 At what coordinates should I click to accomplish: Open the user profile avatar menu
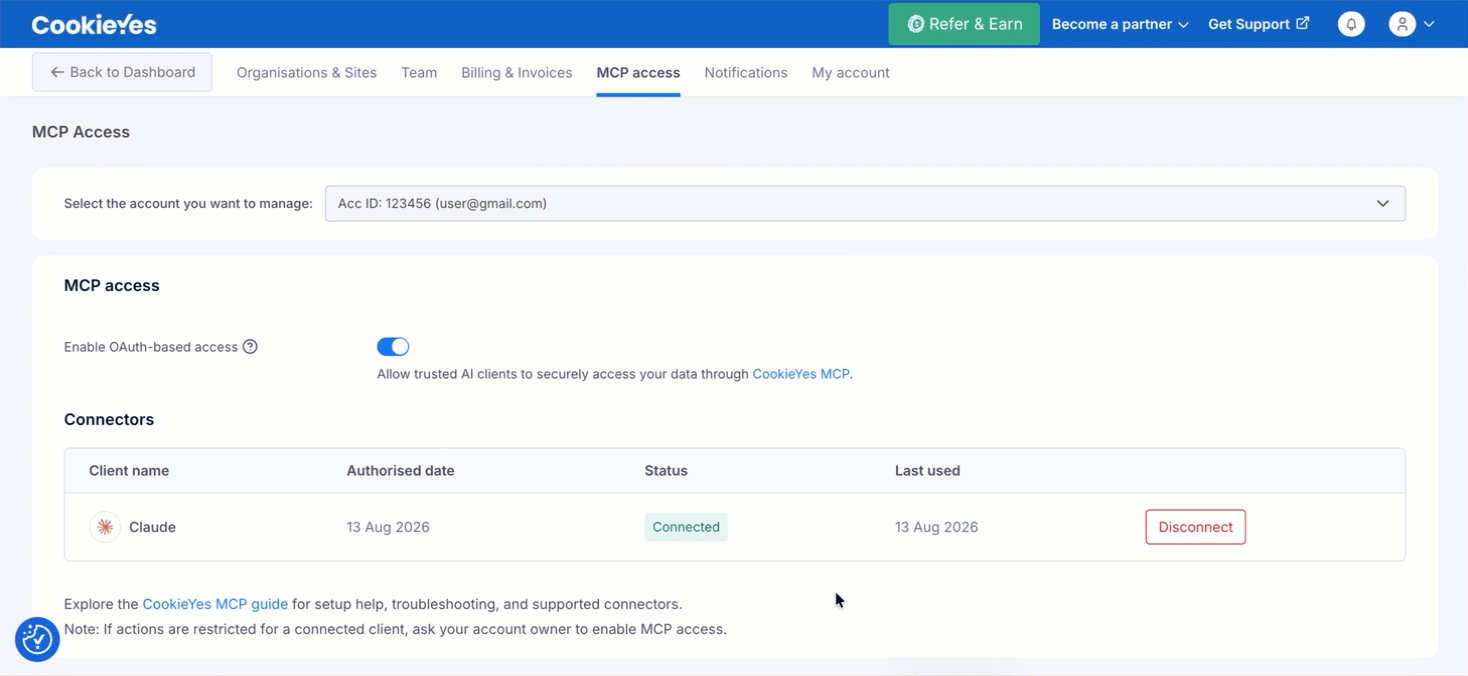click(x=1402, y=24)
